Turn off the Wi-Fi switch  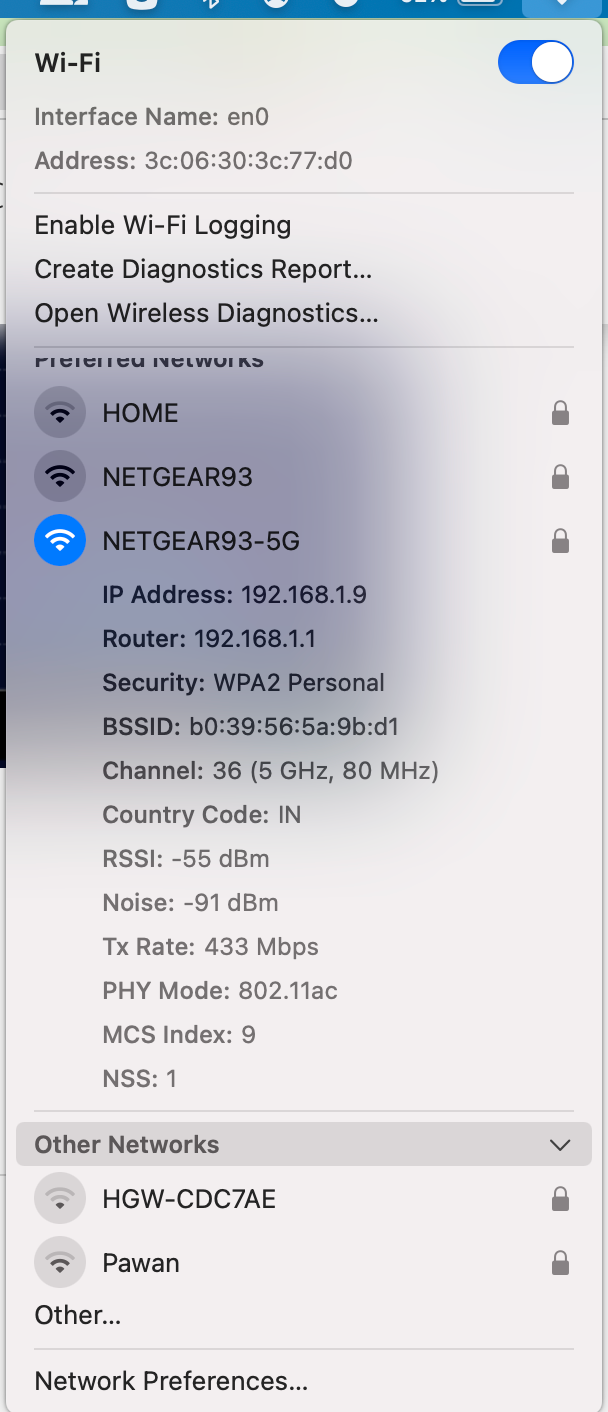click(536, 63)
